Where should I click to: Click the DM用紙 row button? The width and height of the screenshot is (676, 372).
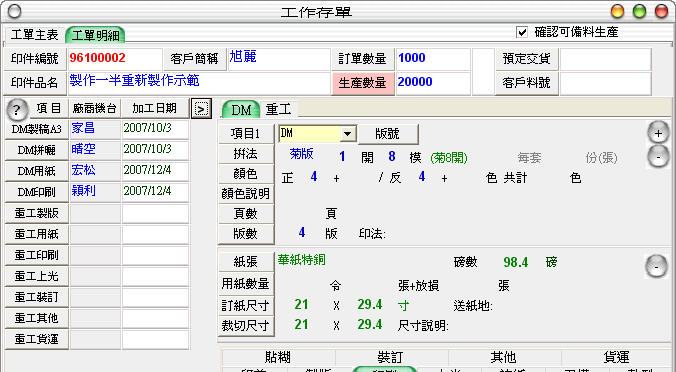pos(37,171)
